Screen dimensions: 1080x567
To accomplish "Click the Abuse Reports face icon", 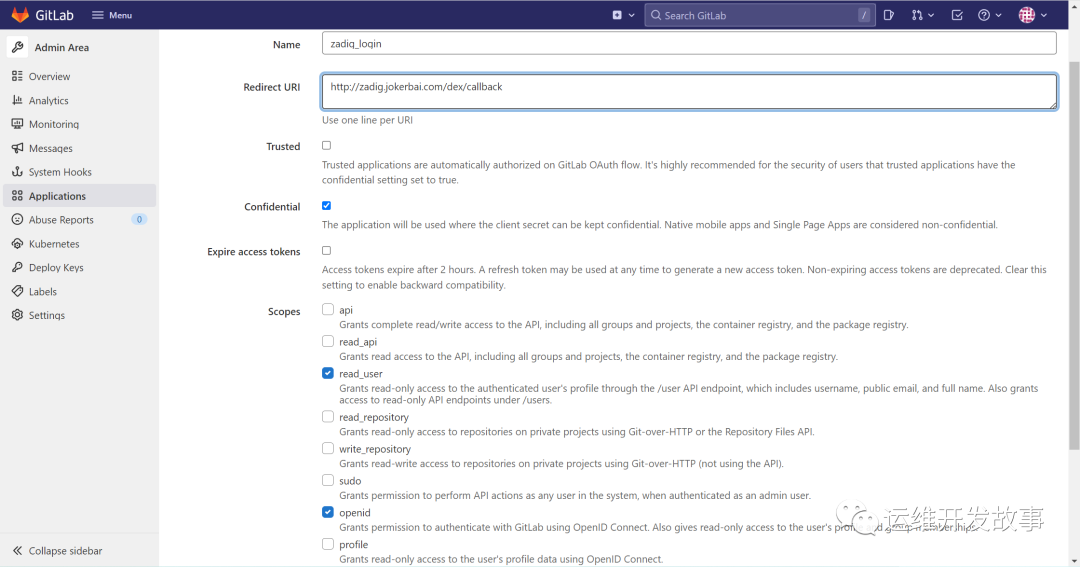I will [17, 219].
